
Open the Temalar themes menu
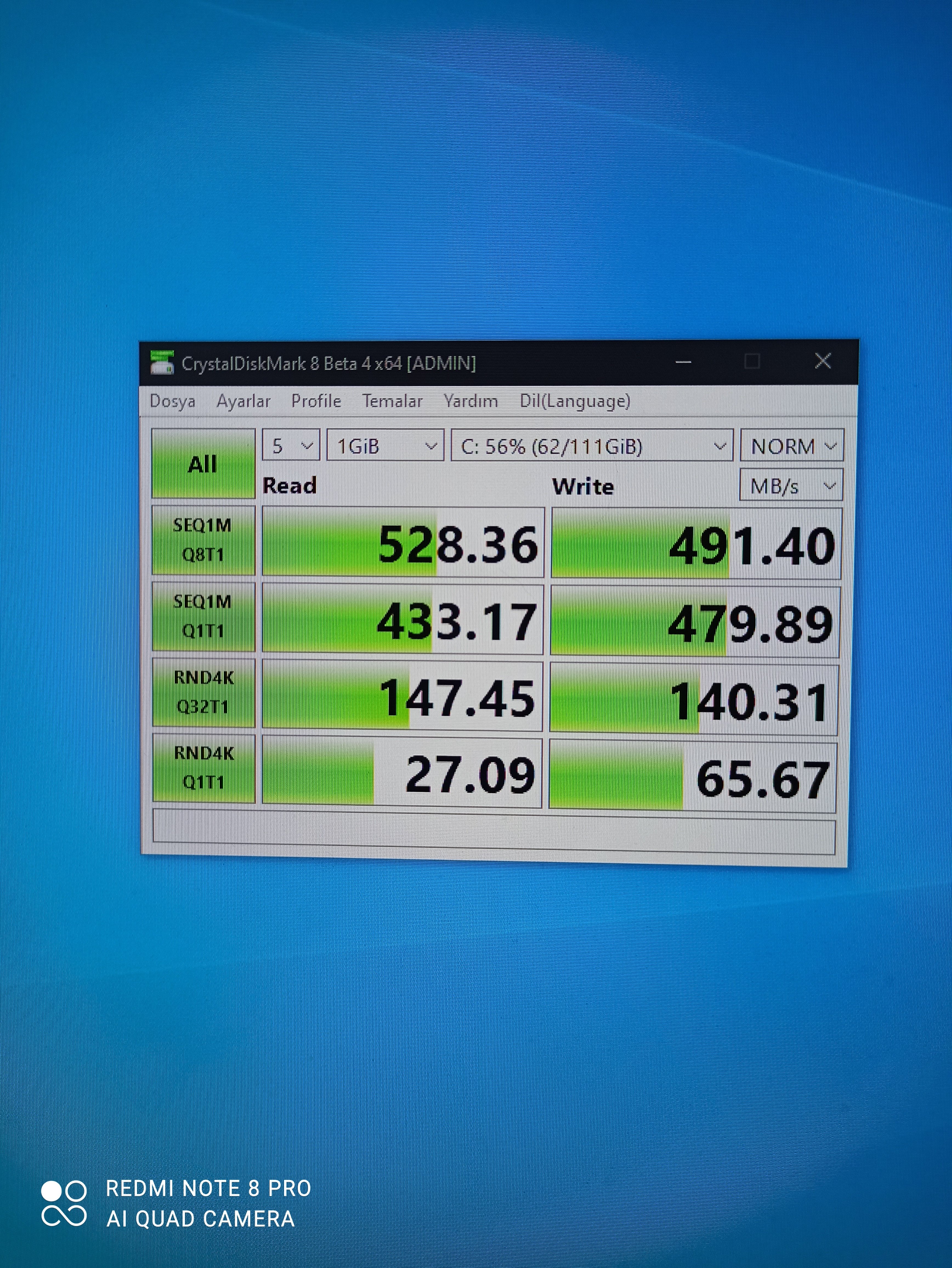coord(392,401)
